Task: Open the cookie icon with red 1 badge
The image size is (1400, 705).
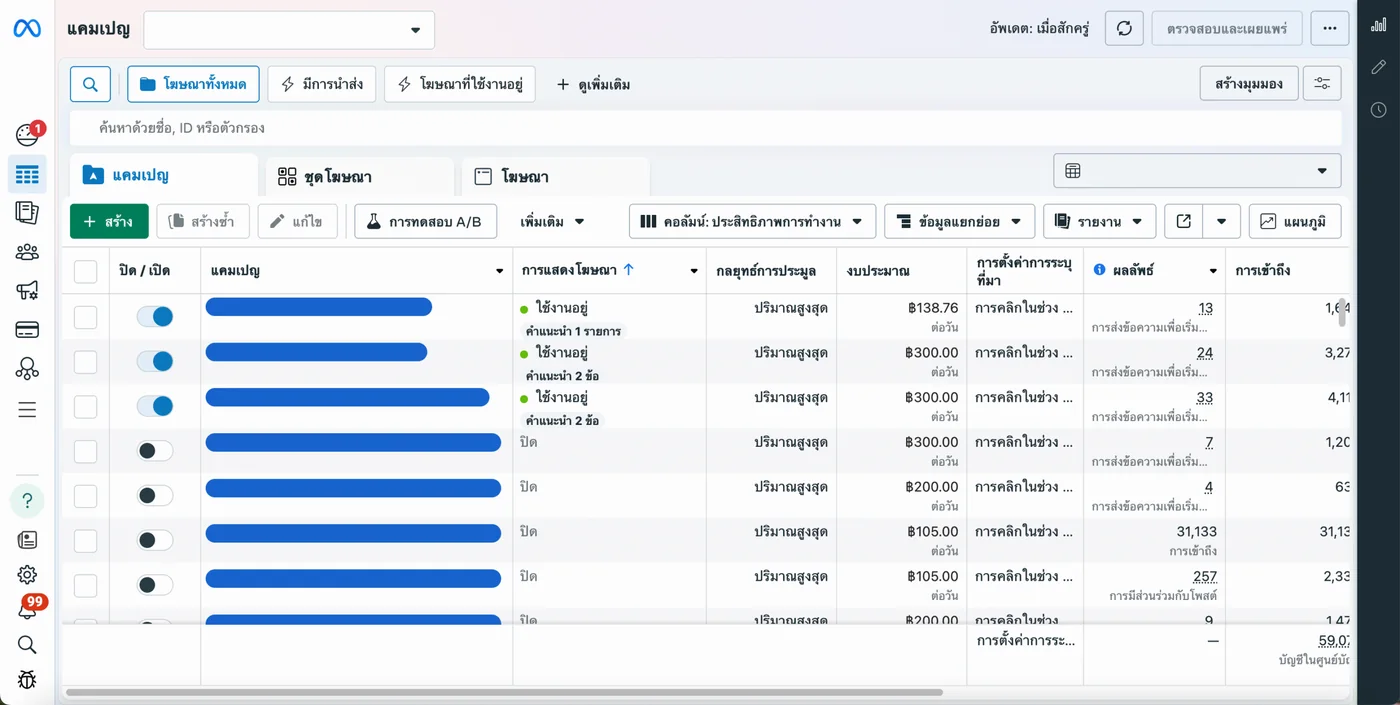Action: [28, 134]
